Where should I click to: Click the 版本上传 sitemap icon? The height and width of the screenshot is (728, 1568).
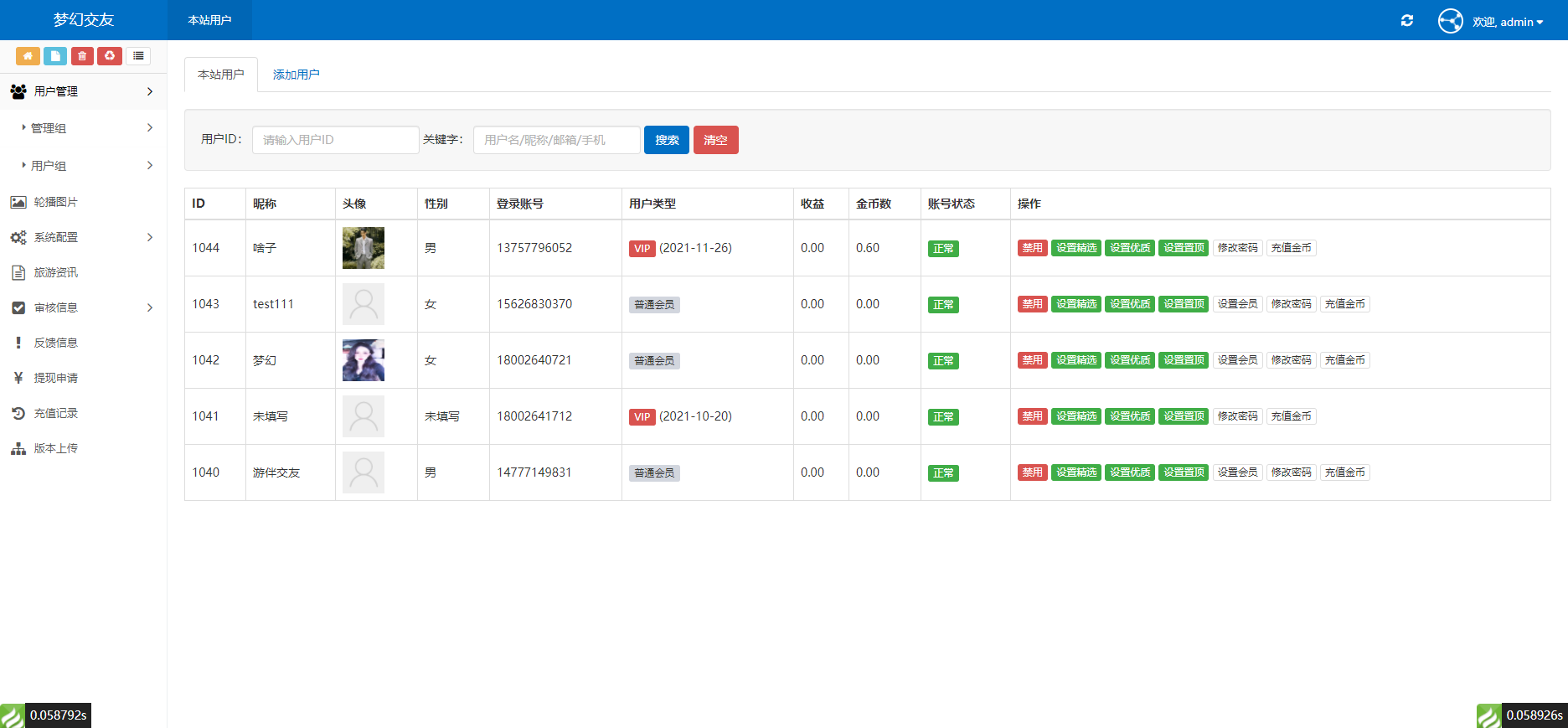(x=18, y=448)
